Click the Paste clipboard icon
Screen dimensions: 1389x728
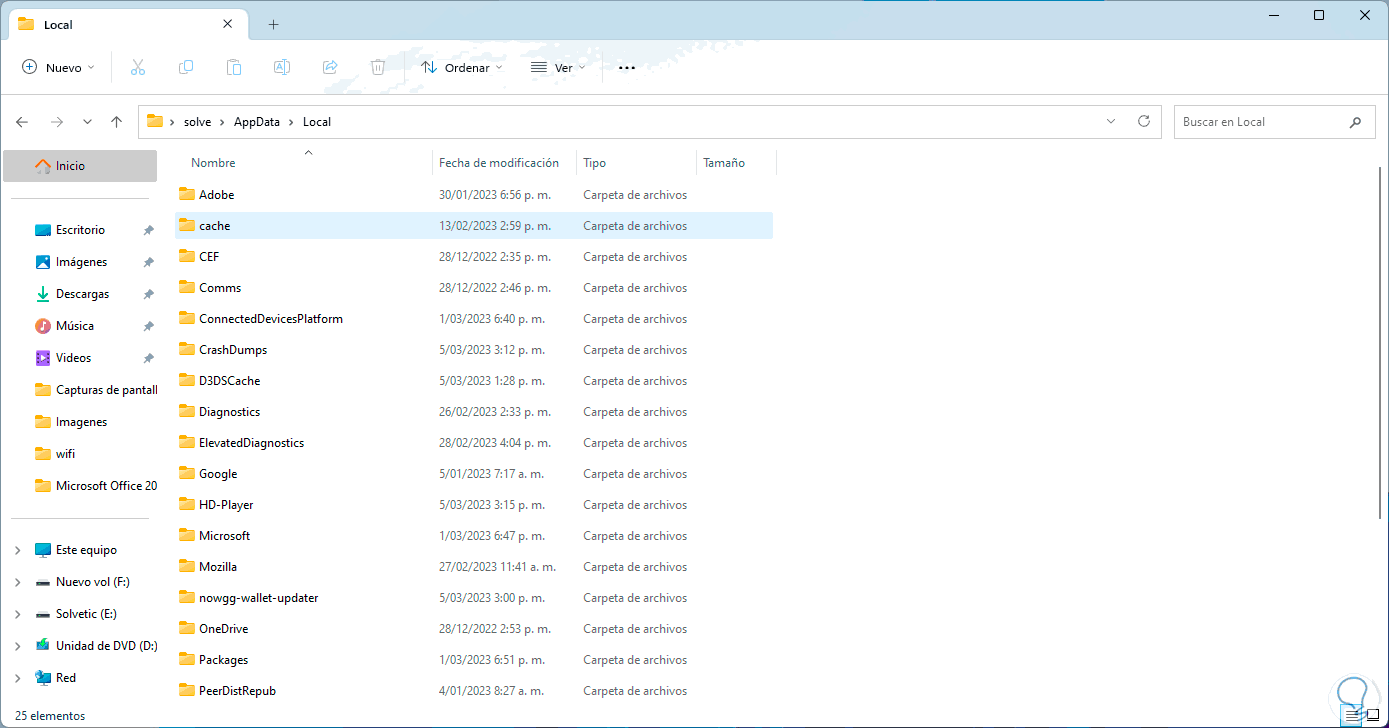click(234, 68)
